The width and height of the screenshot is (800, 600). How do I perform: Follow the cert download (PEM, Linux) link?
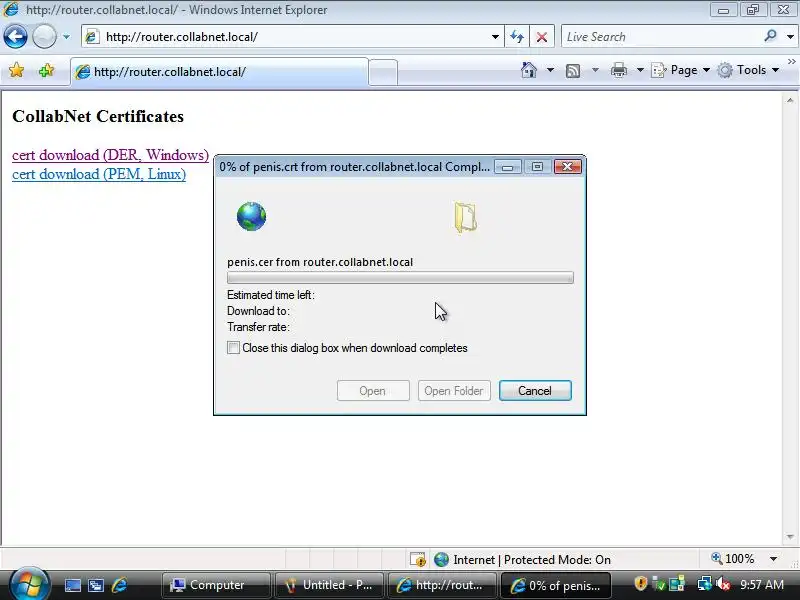pyautogui.click(x=99, y=174)
